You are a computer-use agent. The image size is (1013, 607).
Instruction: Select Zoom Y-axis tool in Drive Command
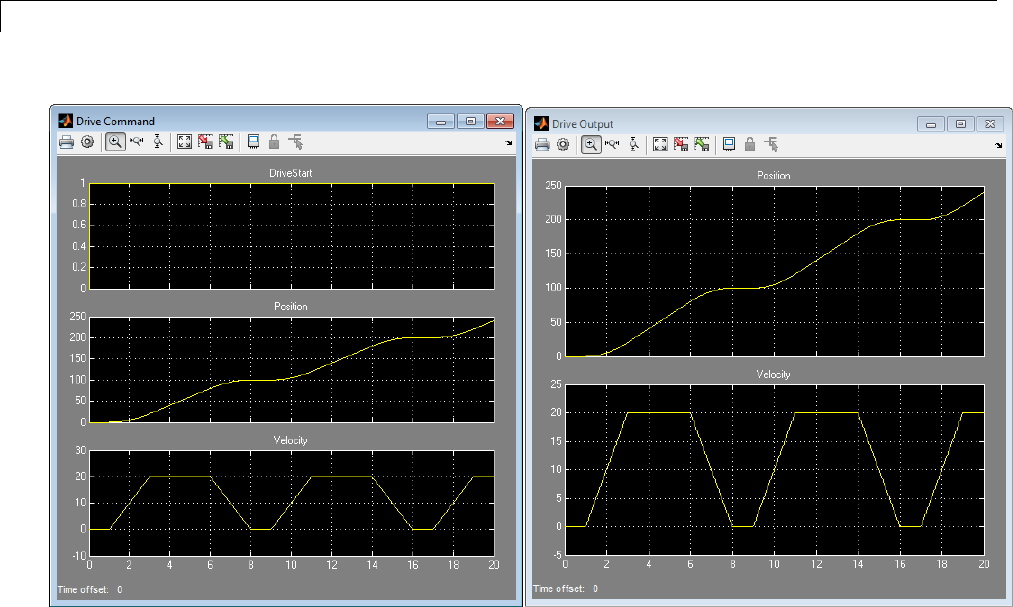coord(158,142)
